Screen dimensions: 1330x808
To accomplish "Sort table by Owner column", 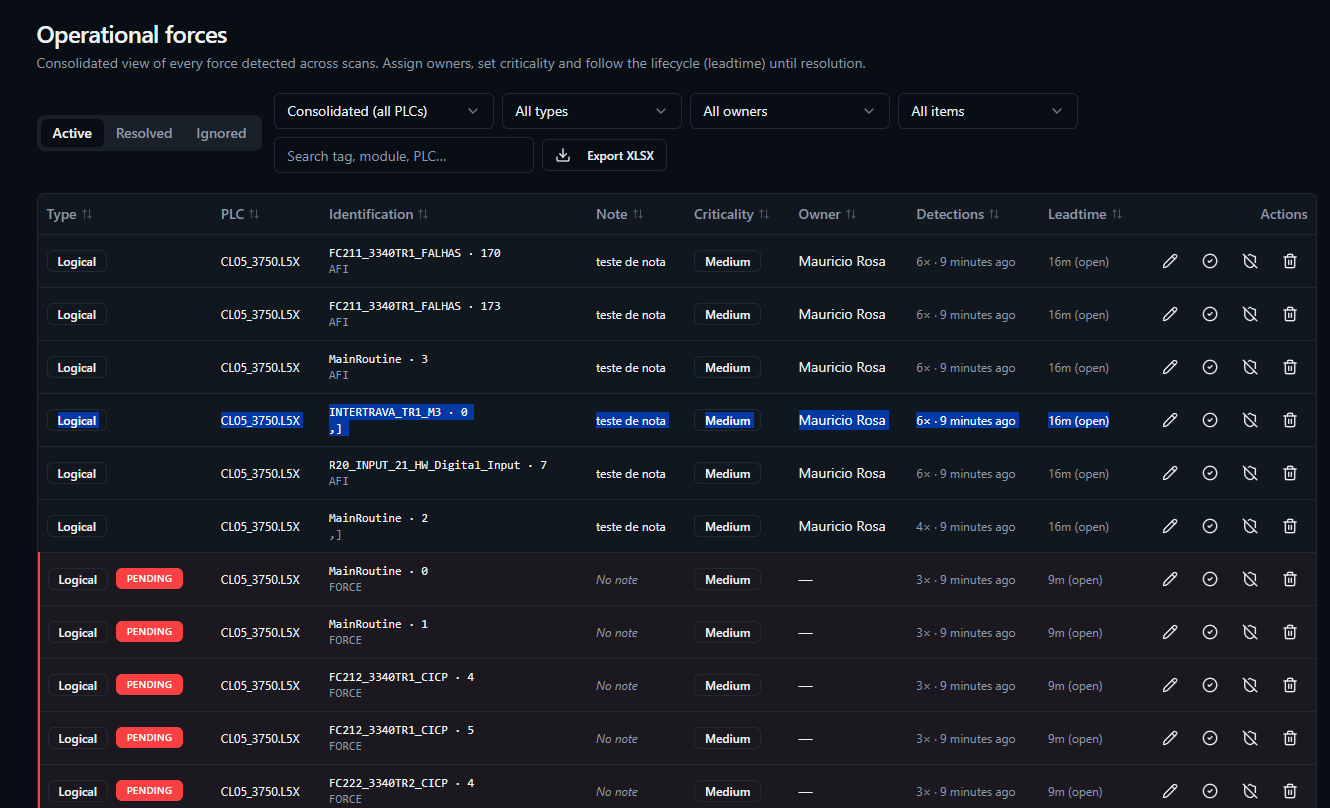I will click(825, 214).
